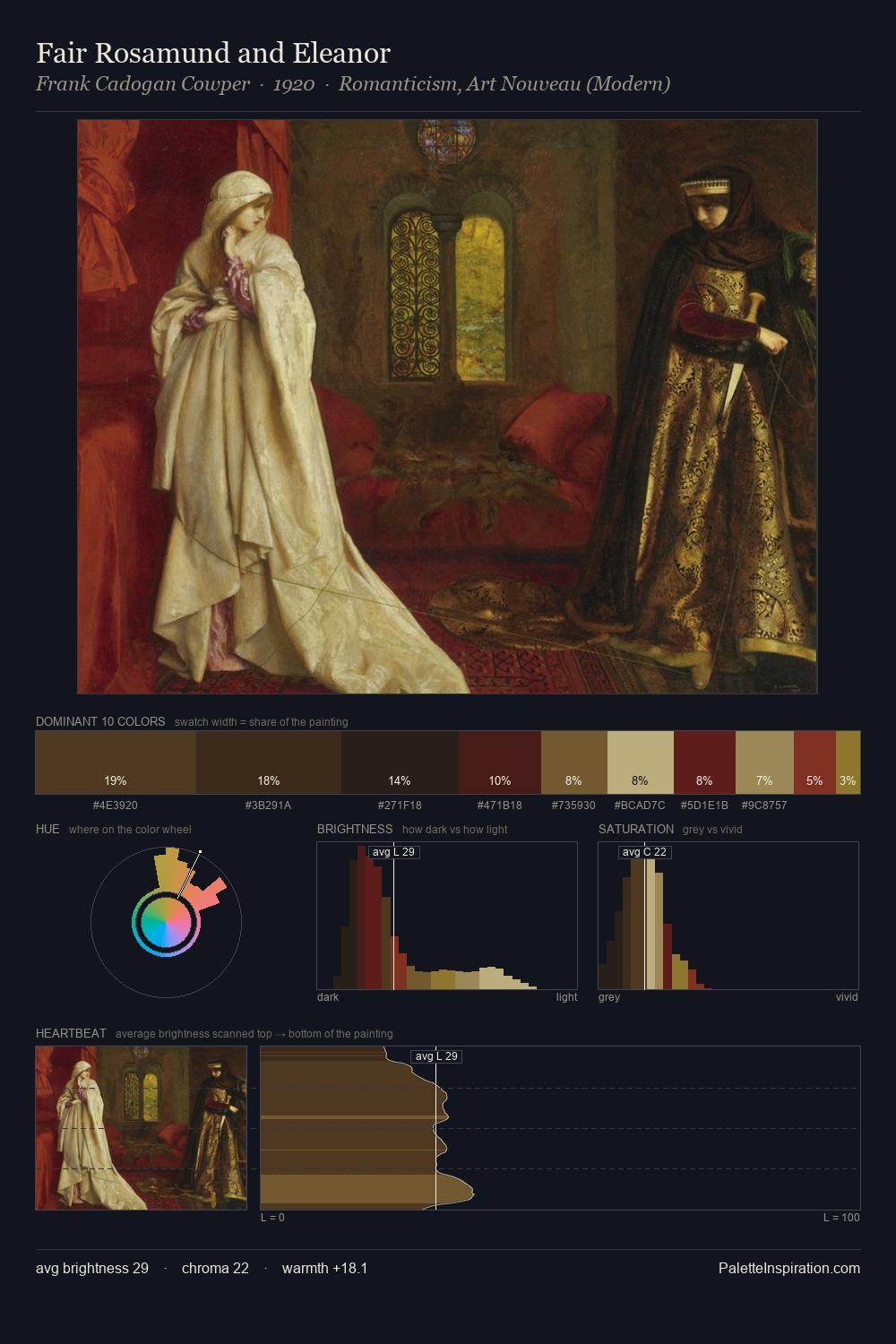Click the L = 0 axis label

coord(272,1218)
